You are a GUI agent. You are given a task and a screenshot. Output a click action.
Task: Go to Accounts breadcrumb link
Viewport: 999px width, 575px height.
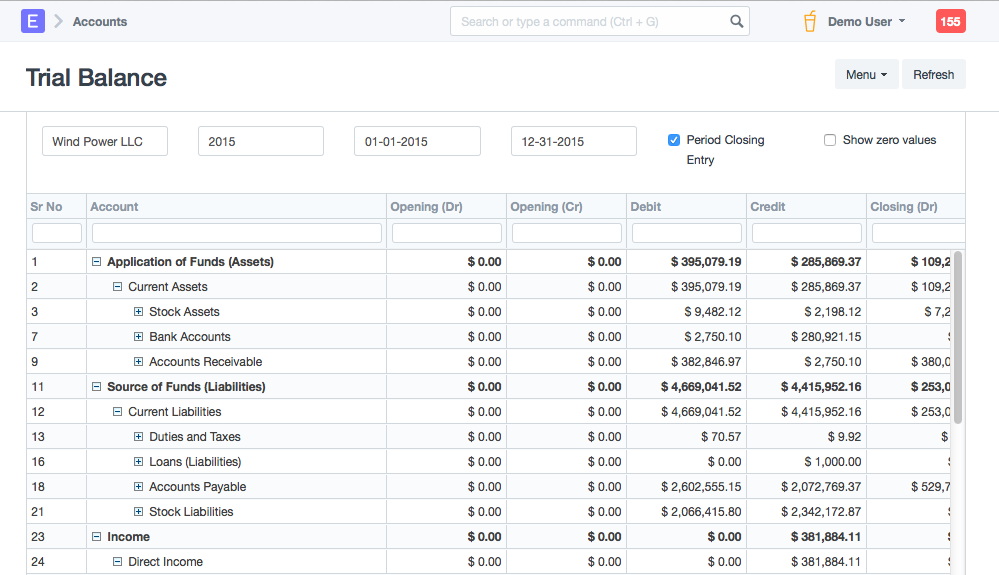100,21
